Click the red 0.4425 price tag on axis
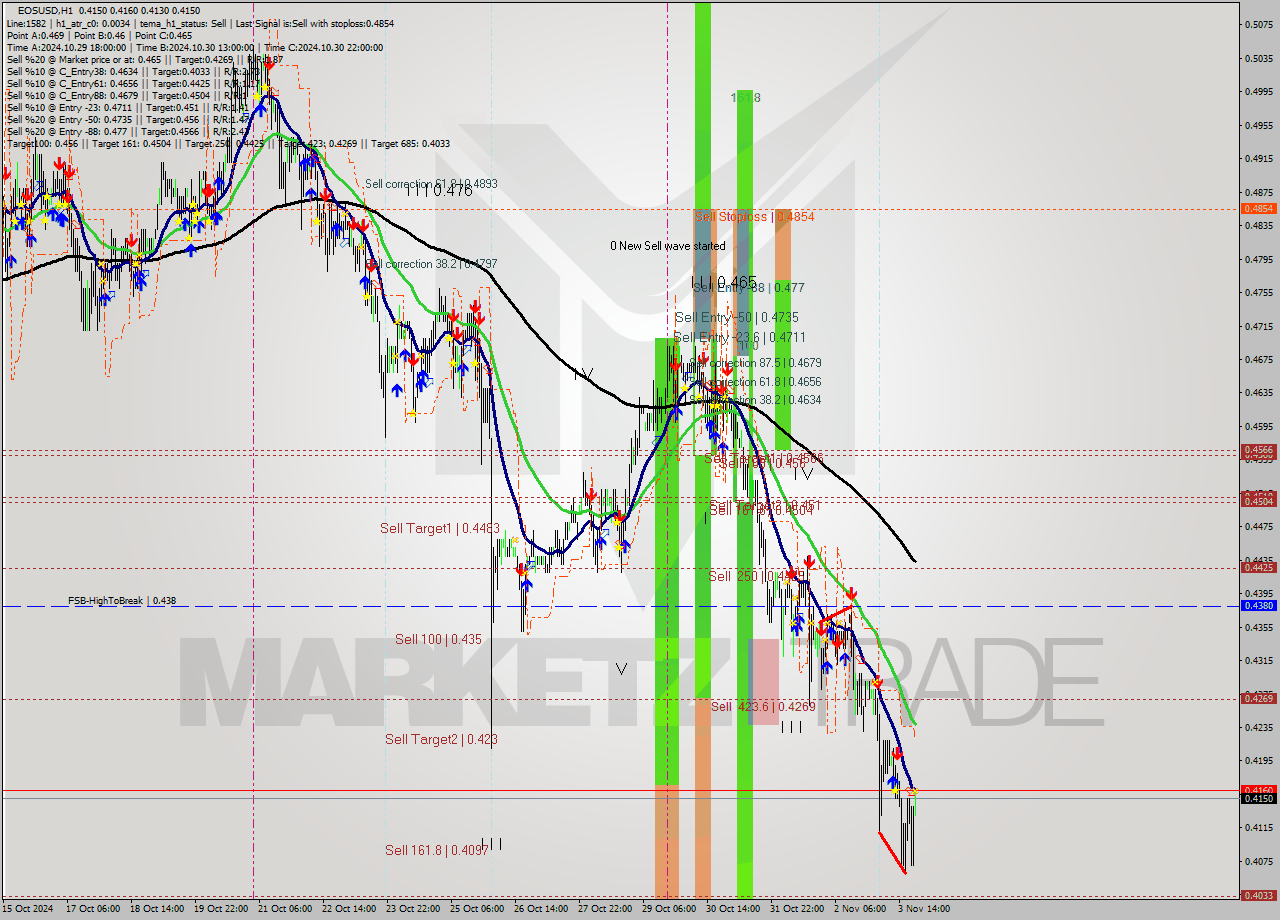The image size is (1280, 920). pos(1258,567)
